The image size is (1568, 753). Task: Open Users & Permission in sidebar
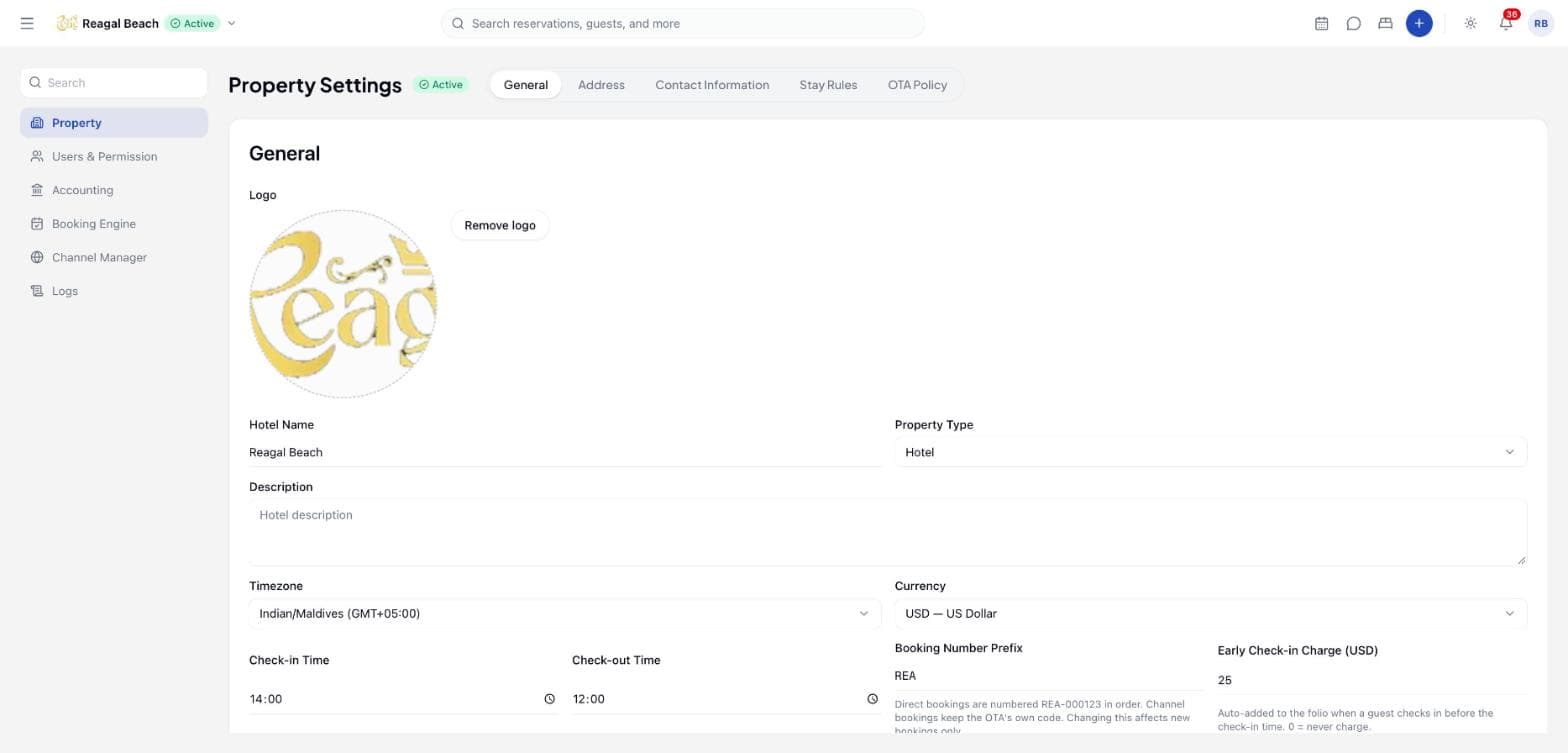pyautogui.click(x=114, y=156)
